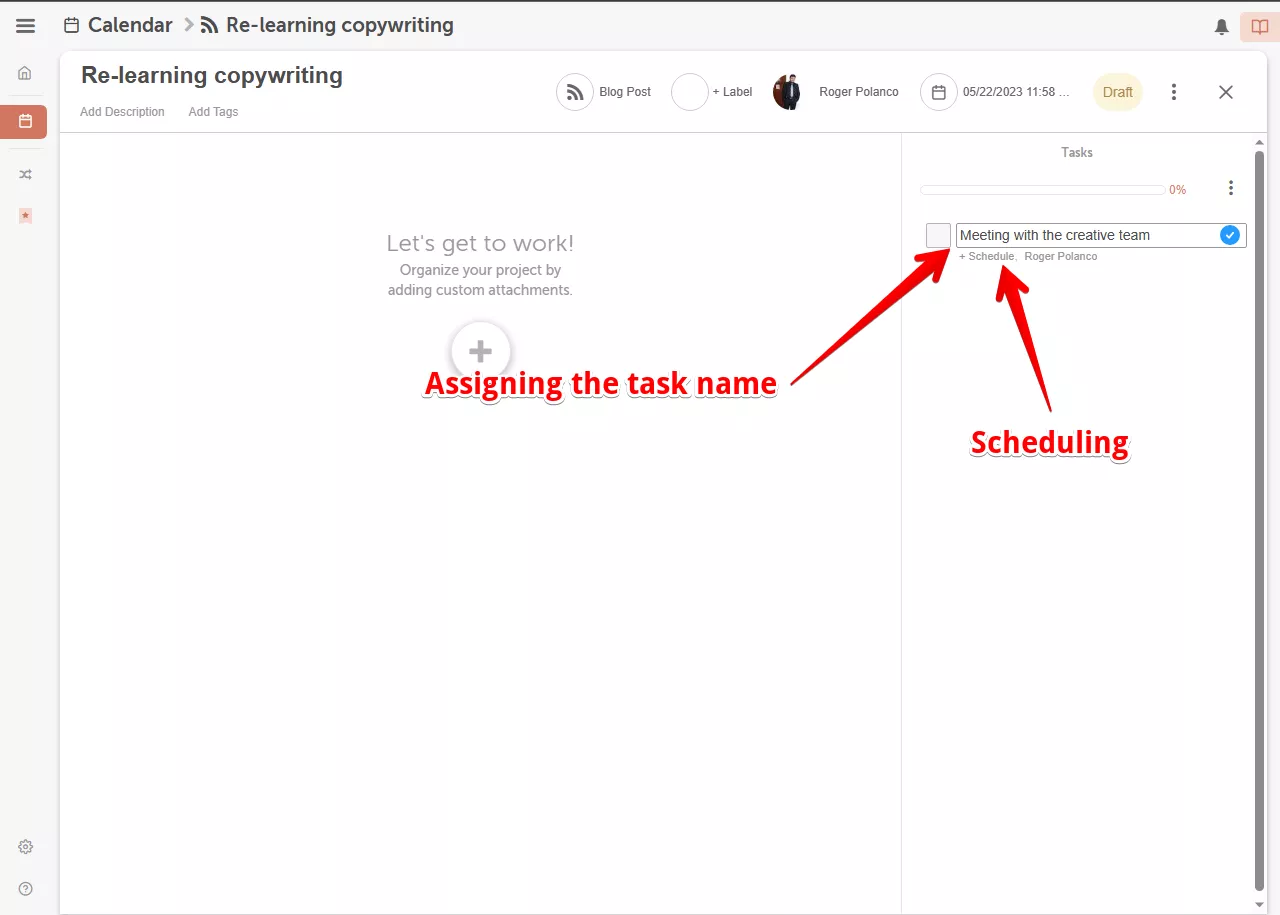1280x915 pixels.
Task: Open the hamburger menu
Action: [x=25, y=26]
